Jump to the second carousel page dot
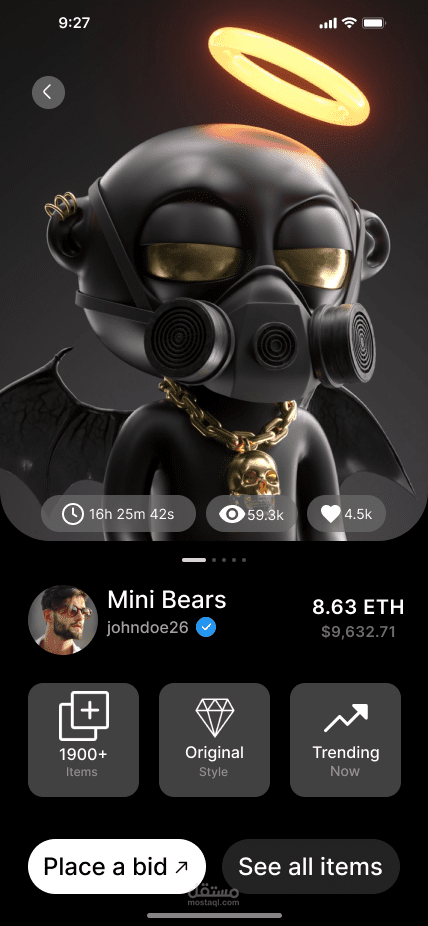 coord(214,559)
